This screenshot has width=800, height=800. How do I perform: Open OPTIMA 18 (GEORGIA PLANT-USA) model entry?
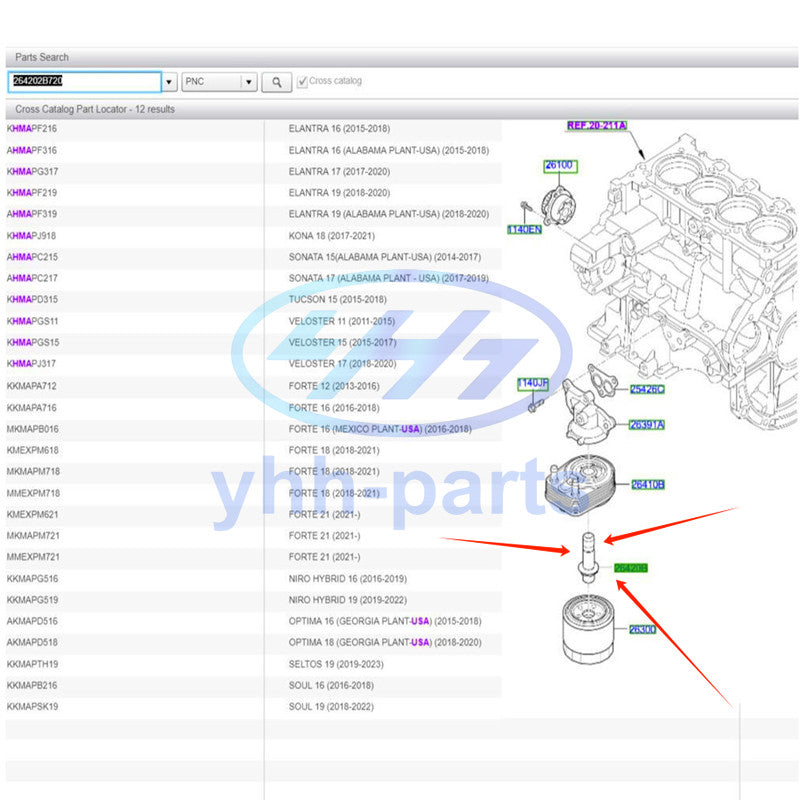pos(385,642)
